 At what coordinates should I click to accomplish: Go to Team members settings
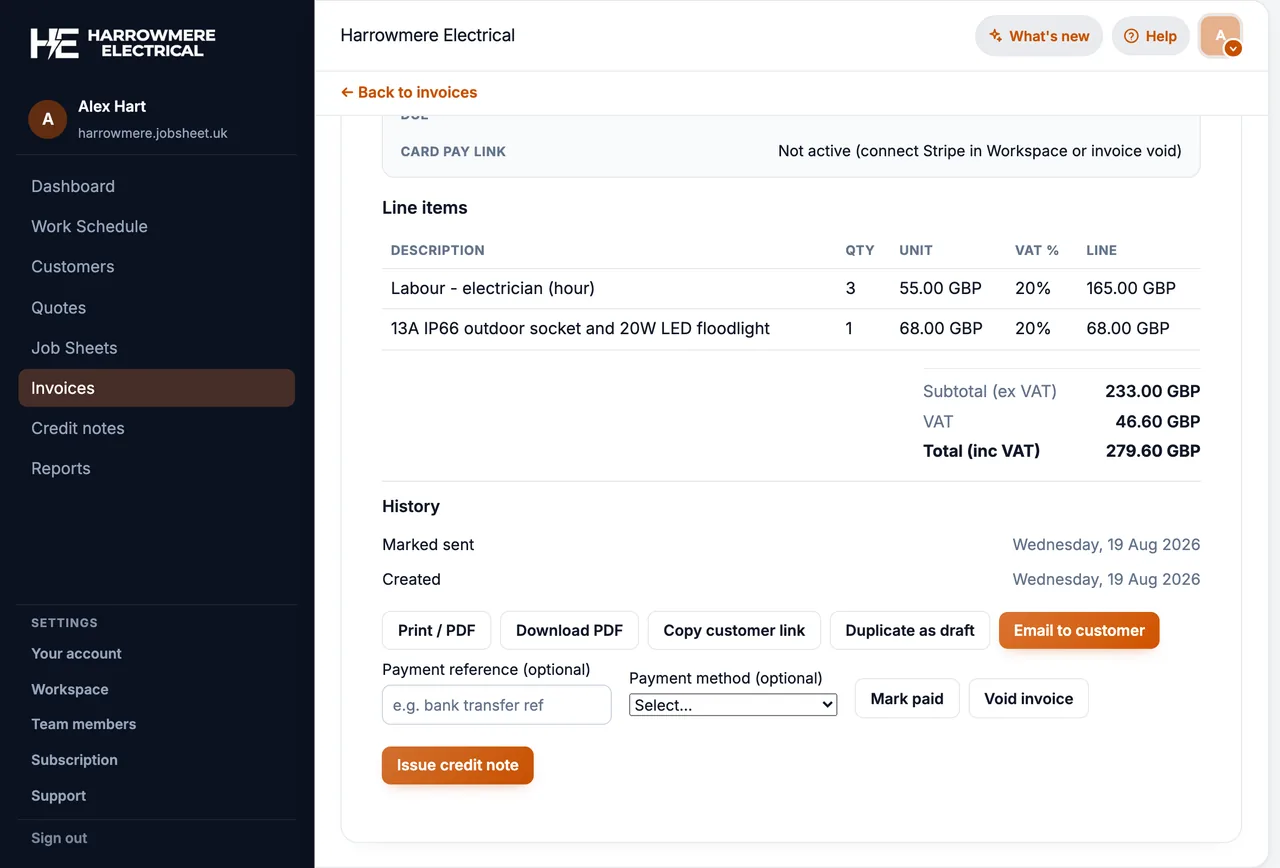[x=83, y=724]
